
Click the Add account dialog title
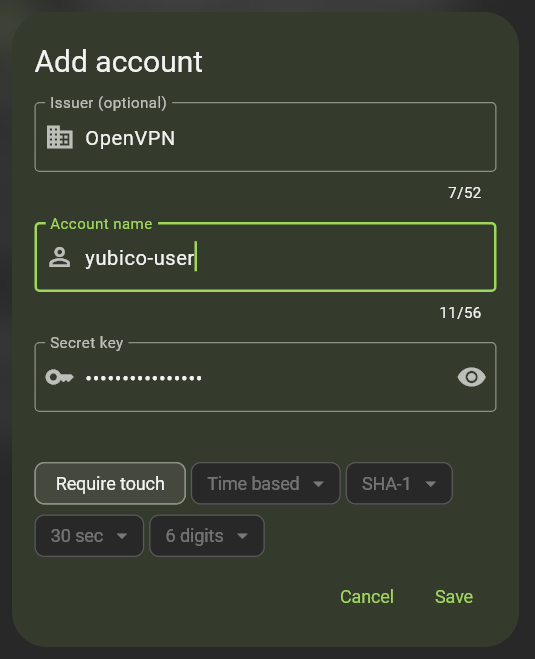click(119, 62)
